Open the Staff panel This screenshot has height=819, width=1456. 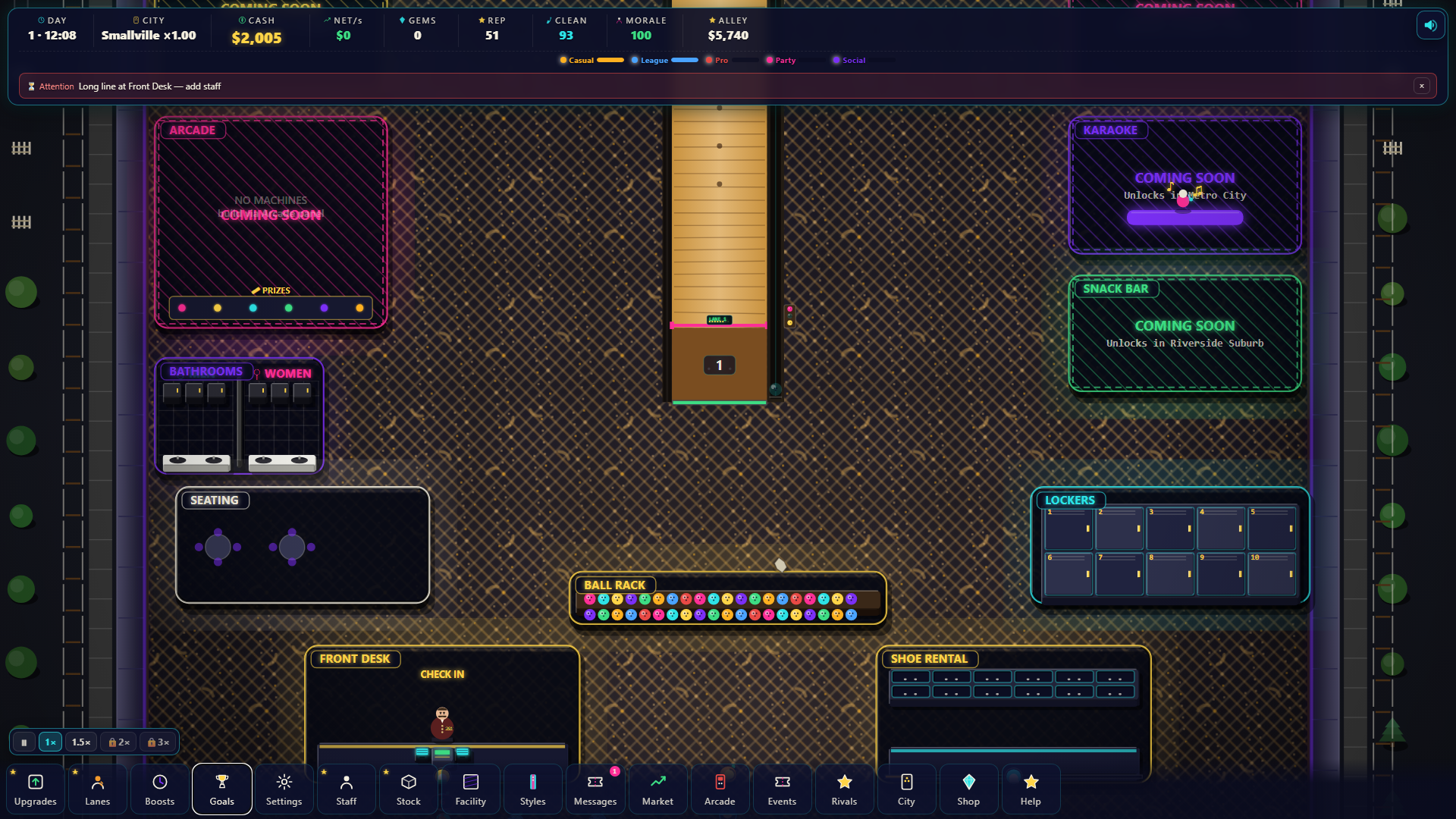coord(347,789)
